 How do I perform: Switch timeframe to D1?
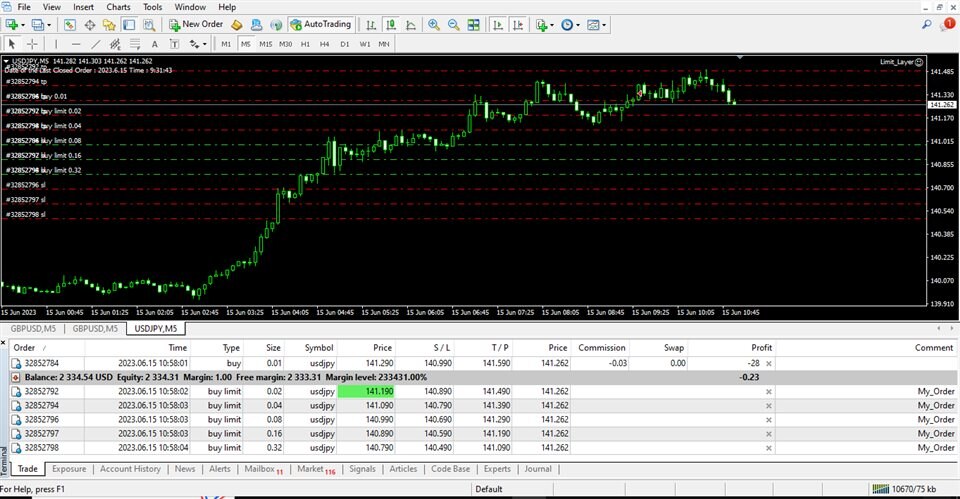pos(345,44)
